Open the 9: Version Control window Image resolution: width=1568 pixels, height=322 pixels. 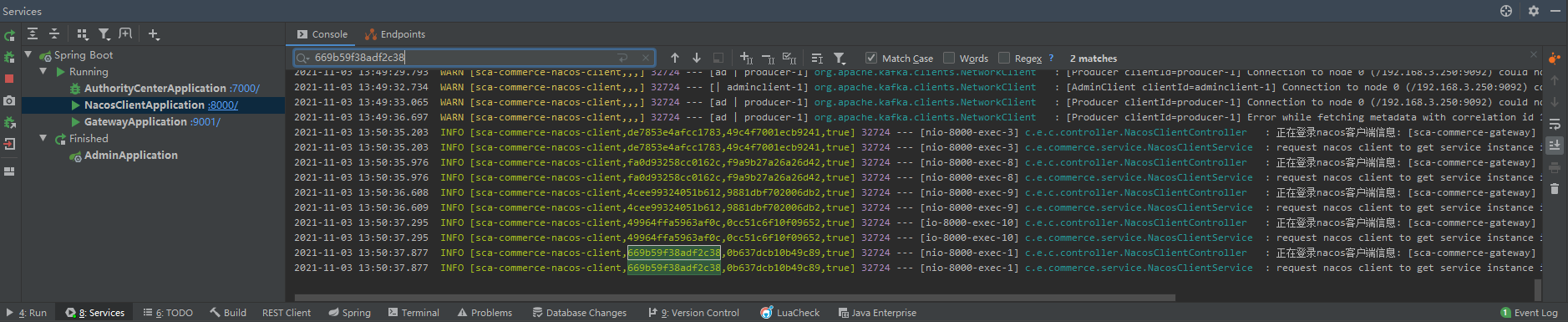click(x=693, y=313)
